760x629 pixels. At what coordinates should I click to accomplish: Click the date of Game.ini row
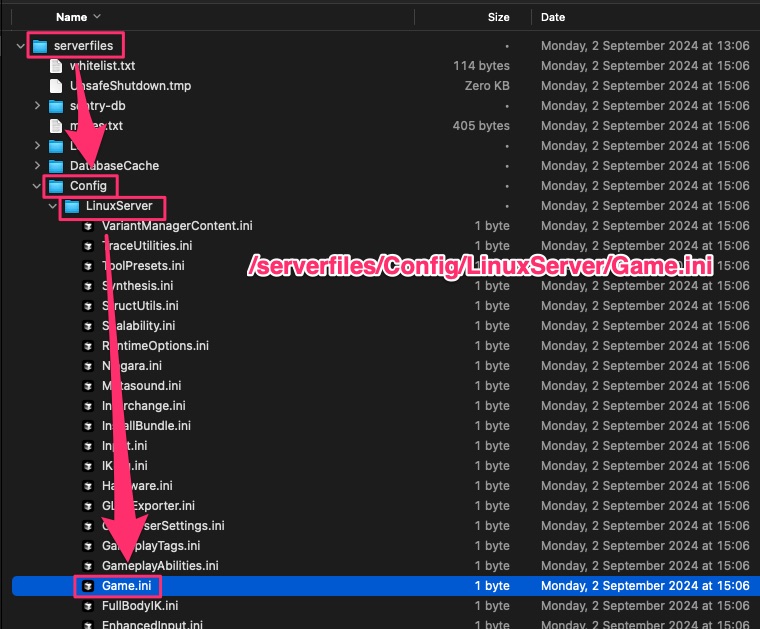(645, 586)
